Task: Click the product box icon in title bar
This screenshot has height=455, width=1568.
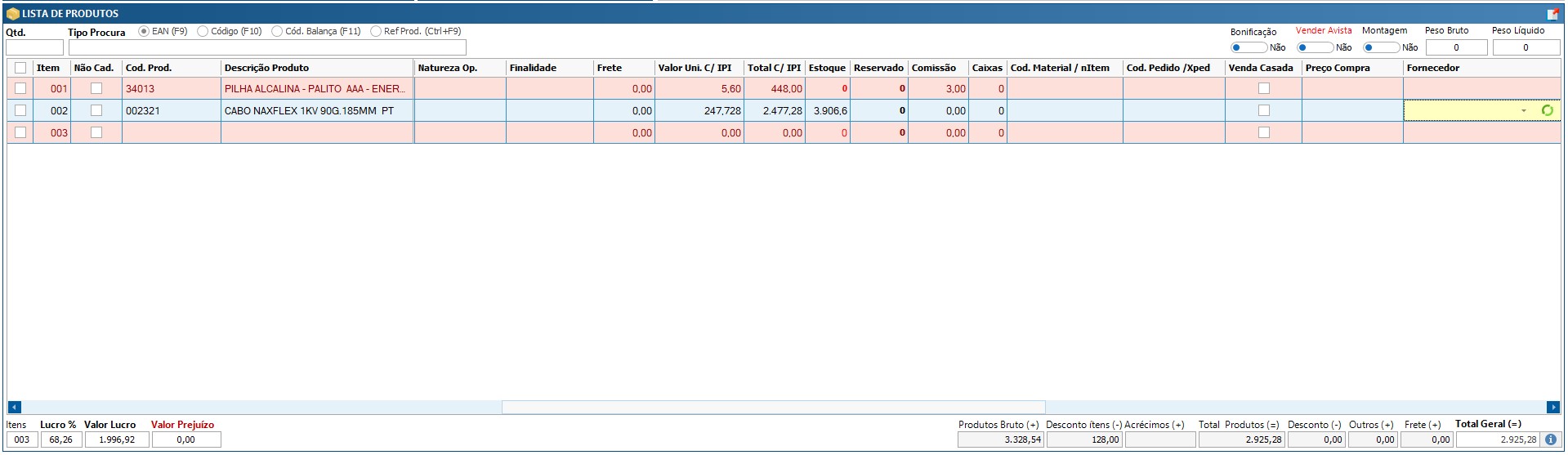Action: (x=12, y=14)
